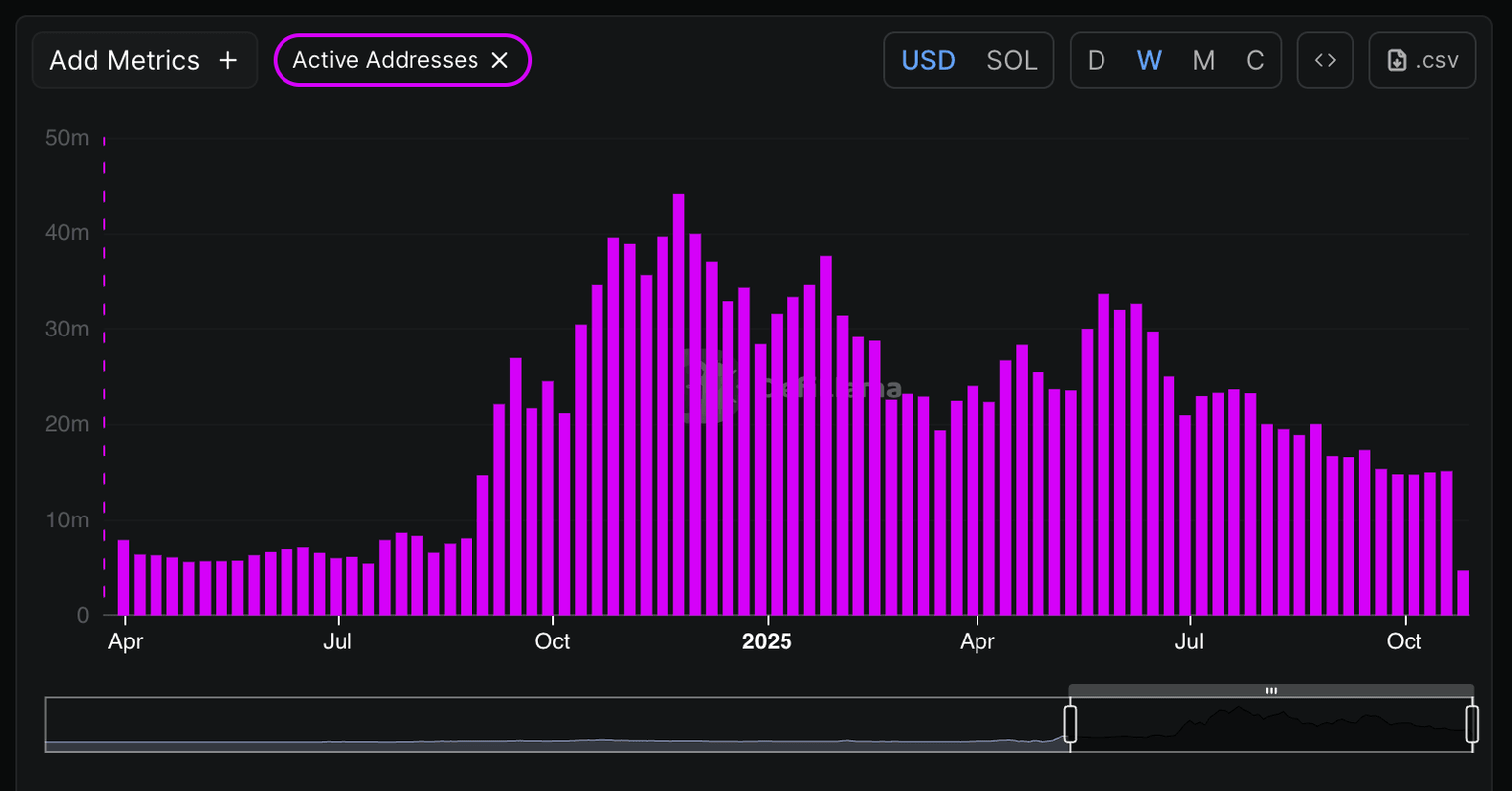Grab the range selector's top drag handle
Image resolution: width=1512 pixels, height=791 pixels.
click(x=1271, y=691)
